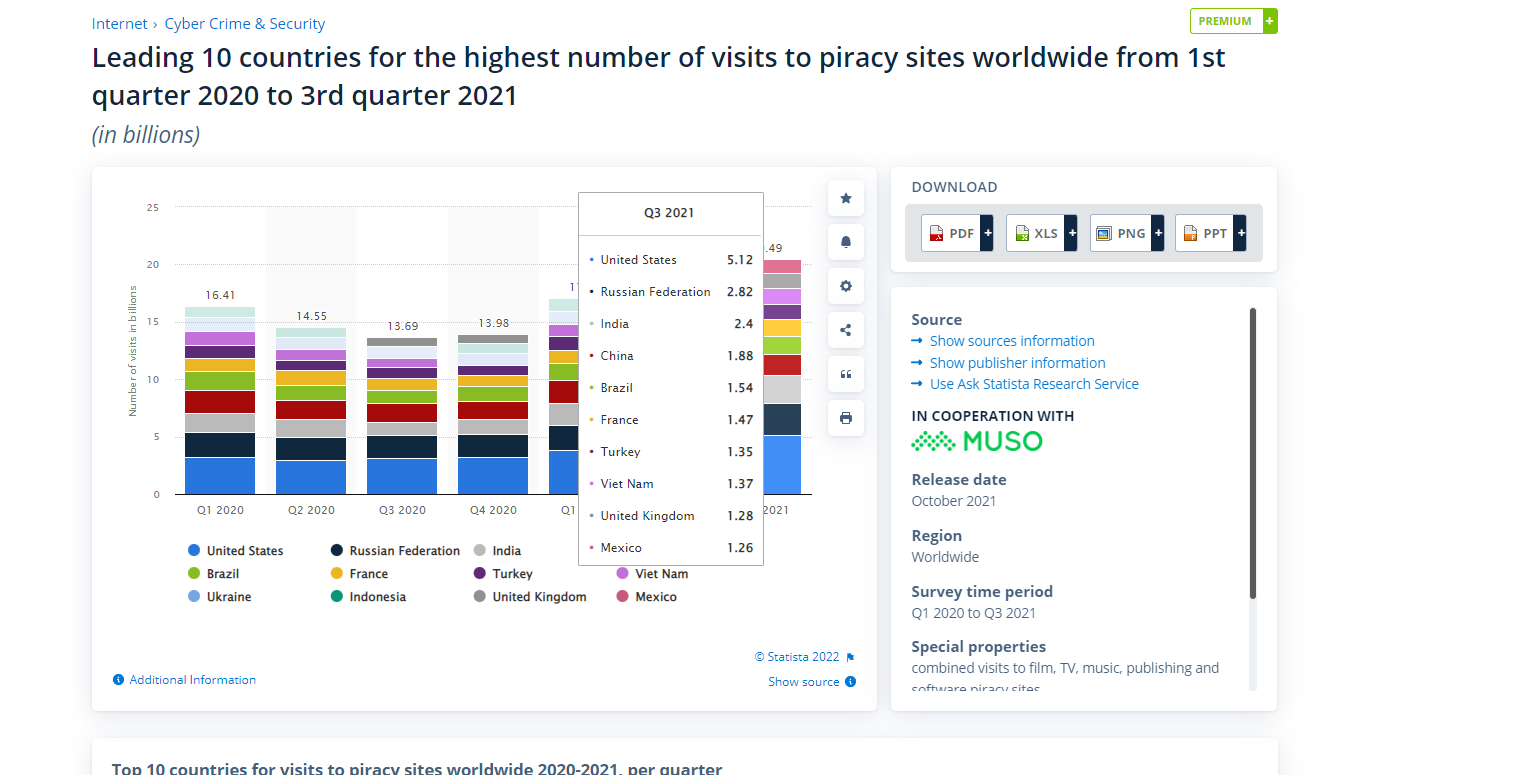Image resolution: width=1519 pixels, height=775 pixels.
Task: Click the MUSO logo
Action: click(x=977, y=441)
